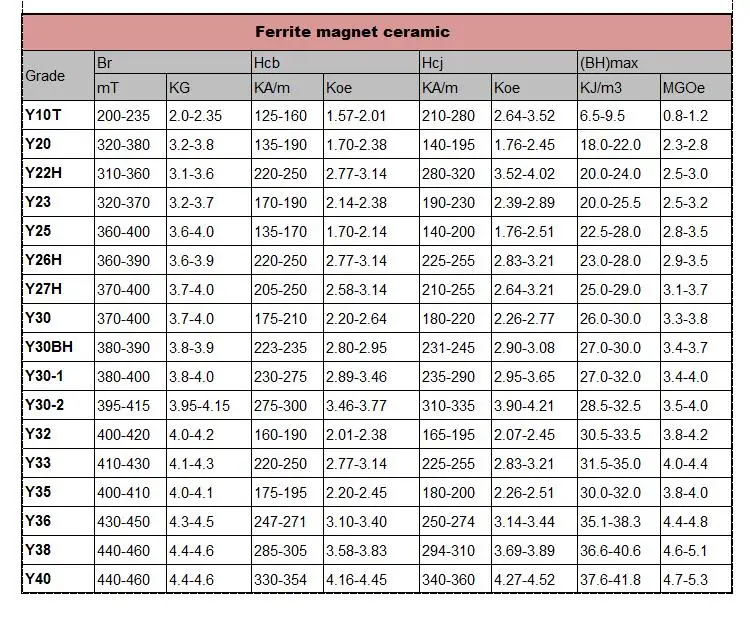Click the Hcj column group header
The width and height of the screenshot is (750, 618).
[x=433, y=63]
